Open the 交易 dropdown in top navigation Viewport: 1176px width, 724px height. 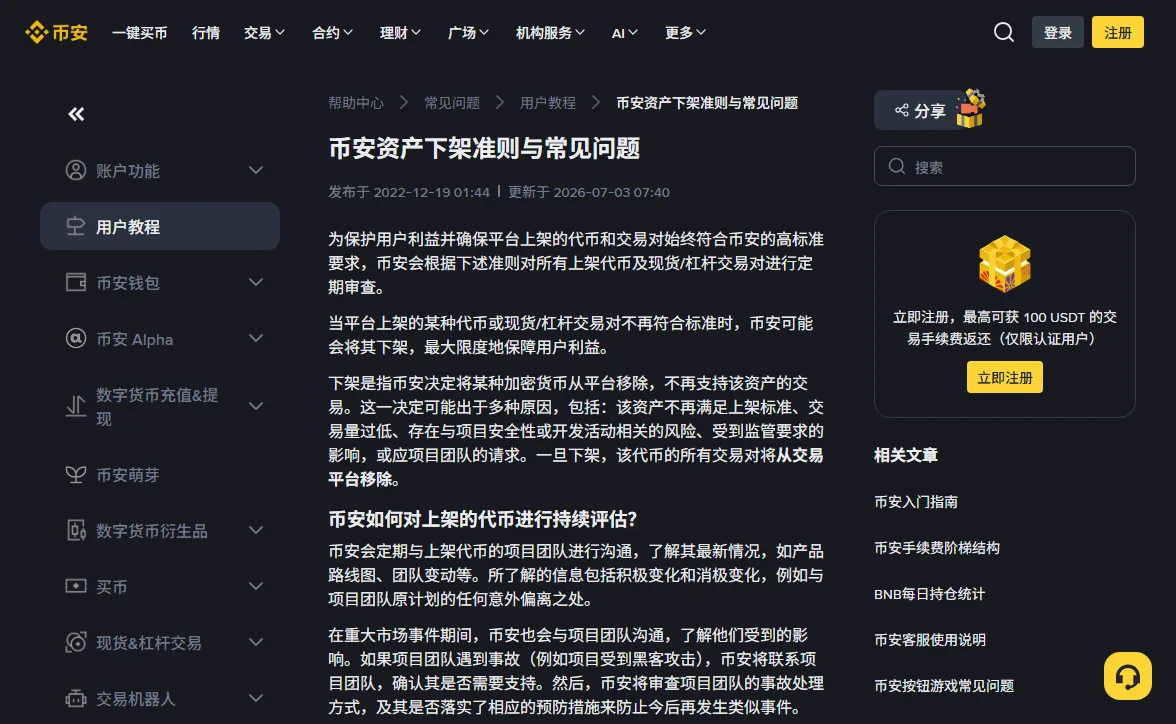point(264,33)
